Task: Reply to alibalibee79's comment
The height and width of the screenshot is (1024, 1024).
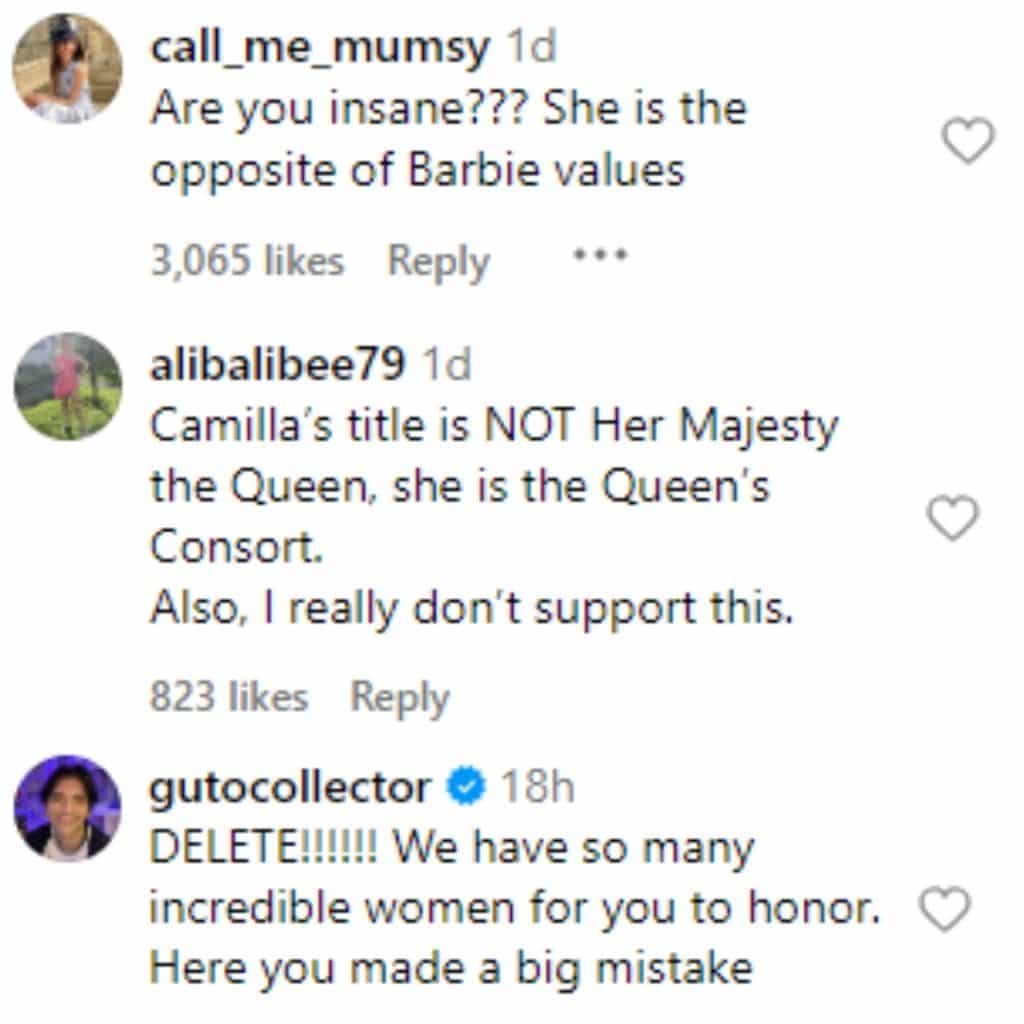Action: 399,697
